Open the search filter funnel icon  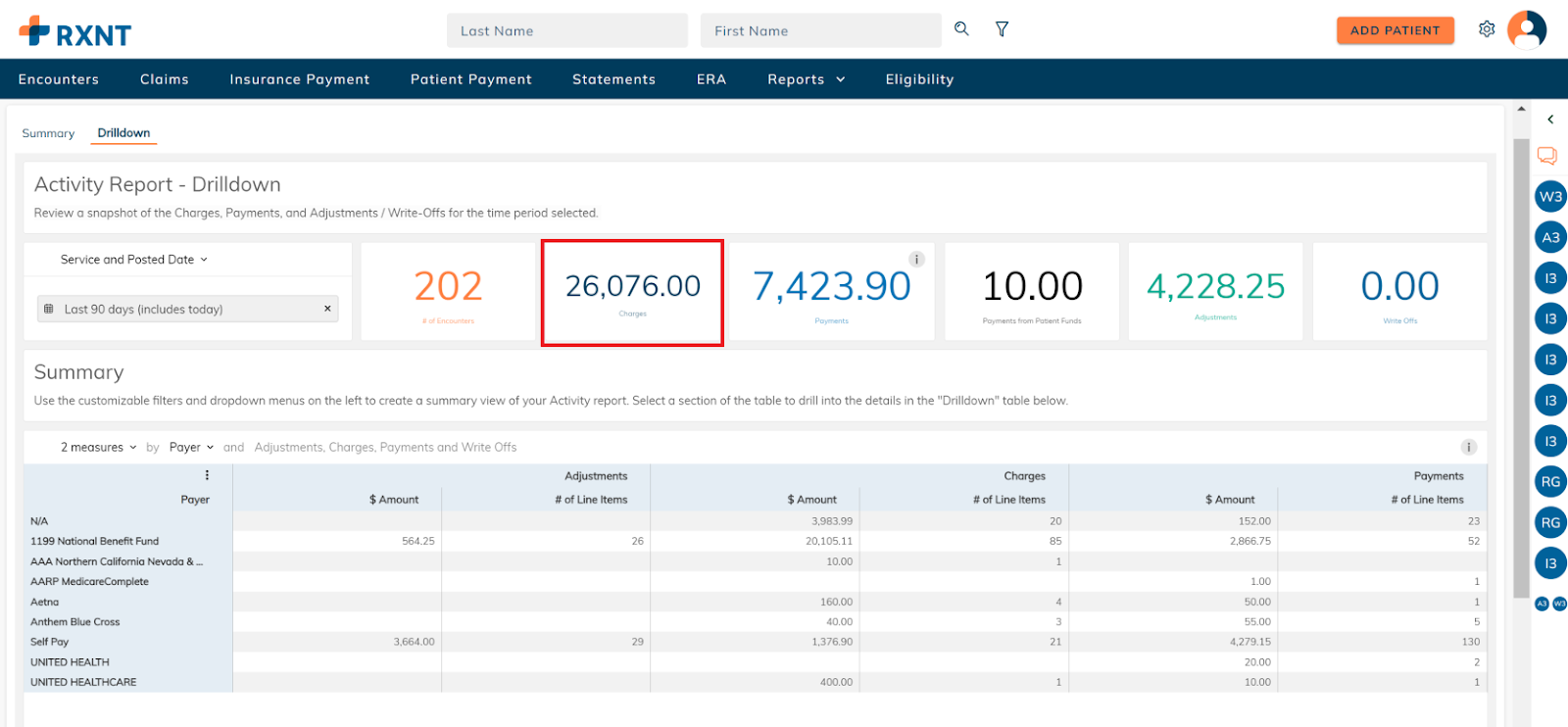pos(1002,29)
